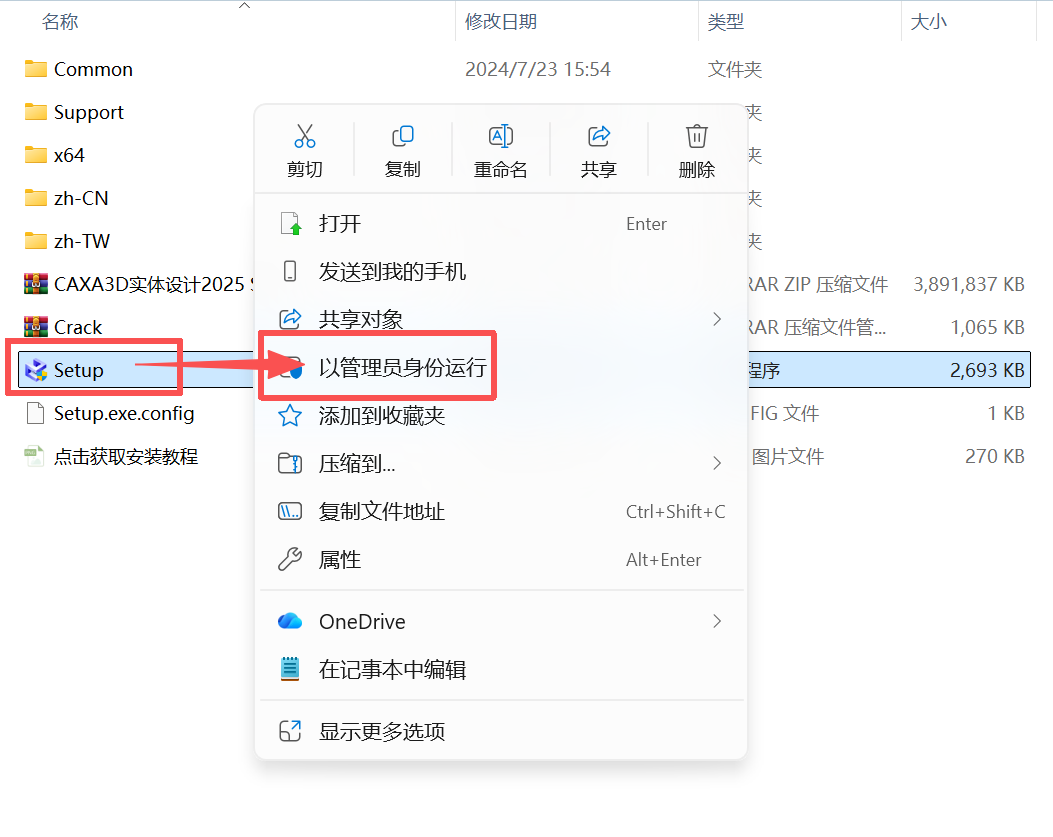1053x837 pixels.
Task: Click the 1,065 KB size cell
Action: (x=987, y=327)
